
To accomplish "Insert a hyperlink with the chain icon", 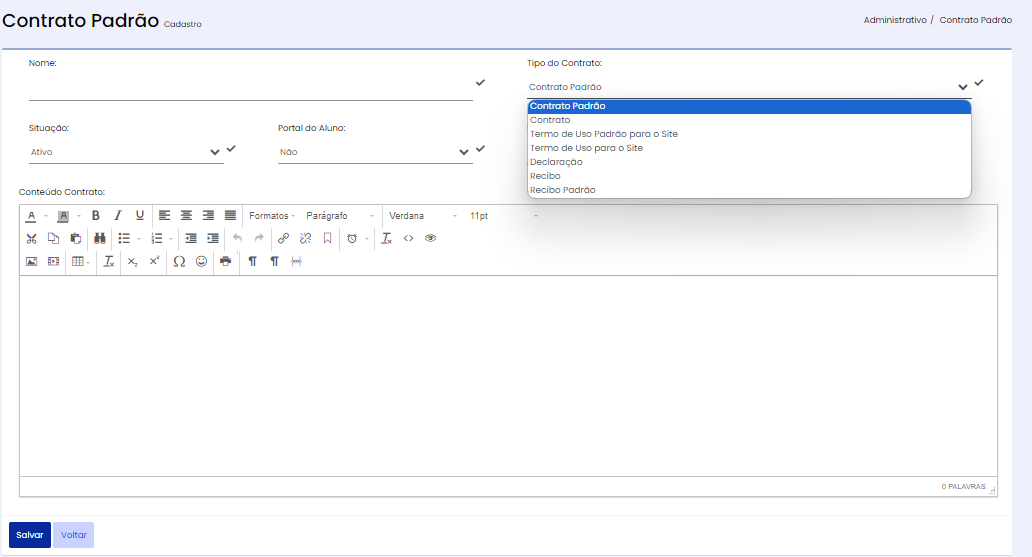I will click(284, 238).
